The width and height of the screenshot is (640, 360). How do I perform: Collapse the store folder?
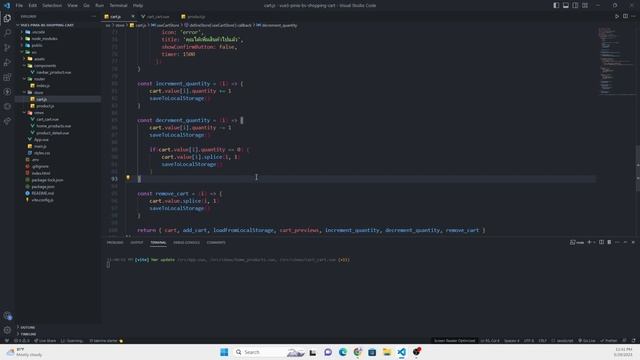click(38, 92)
